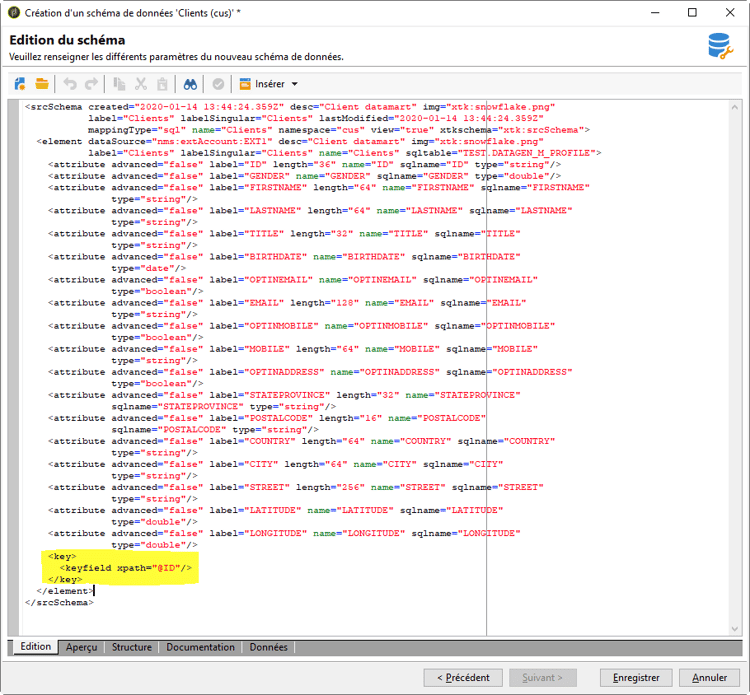This screenshot has width=750, height=695.
Task: Click the closing </srcSchema> tag
Action: pos(59,602)
